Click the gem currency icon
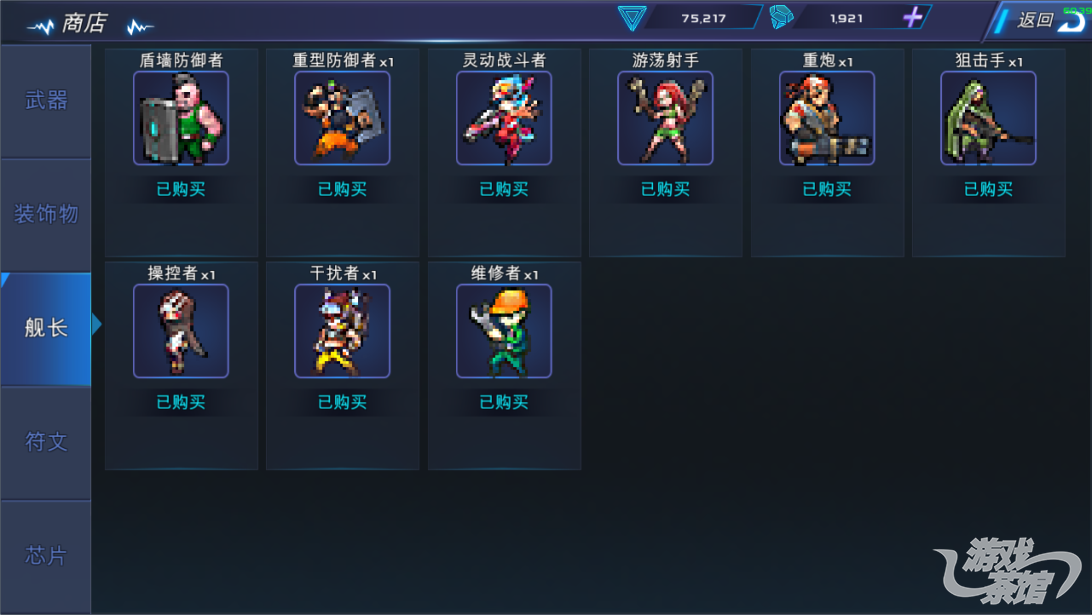 point(781,17)
